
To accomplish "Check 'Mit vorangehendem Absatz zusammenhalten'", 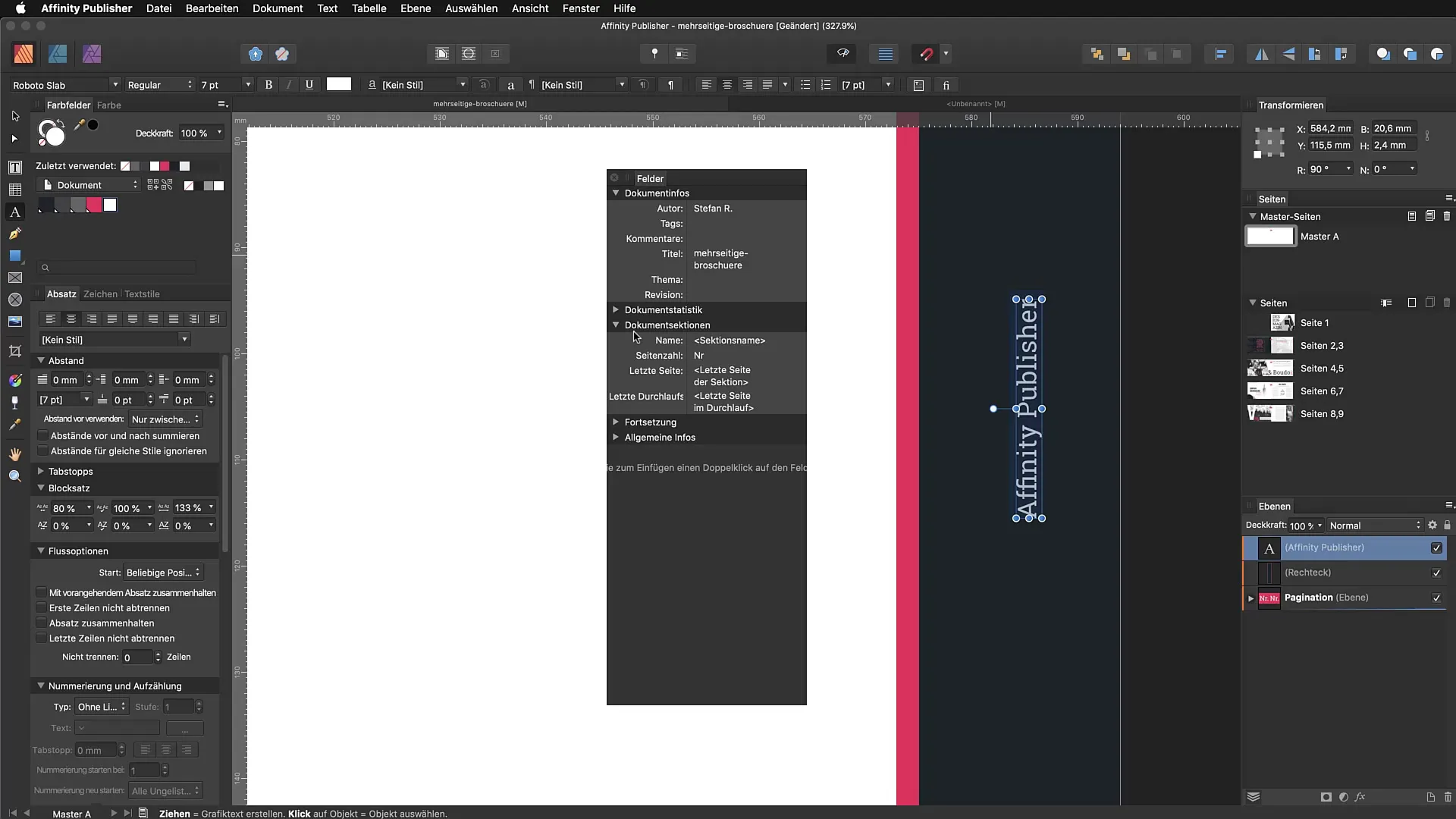I will (x=42, y=592).
